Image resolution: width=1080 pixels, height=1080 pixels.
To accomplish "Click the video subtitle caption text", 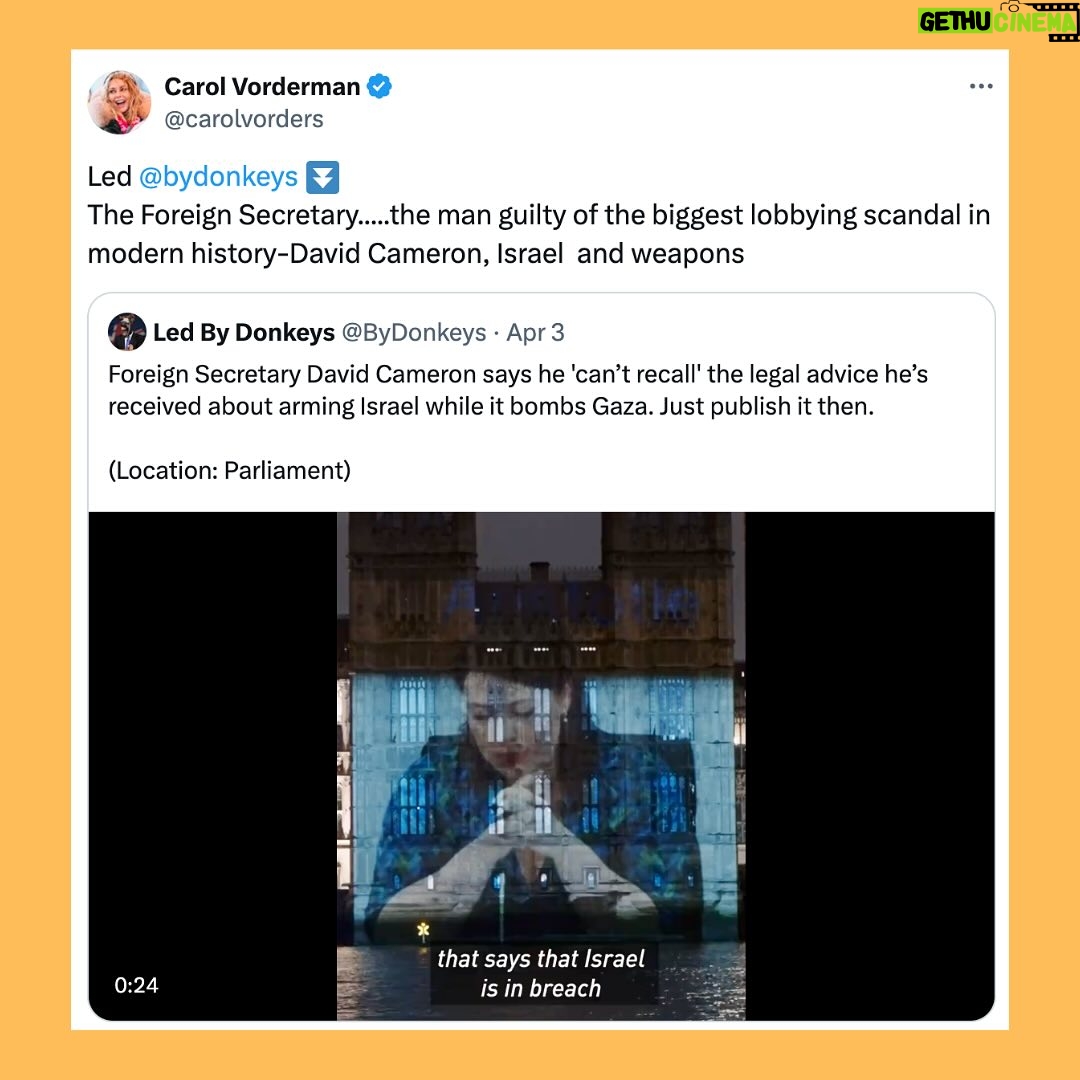I will (541, 973).
